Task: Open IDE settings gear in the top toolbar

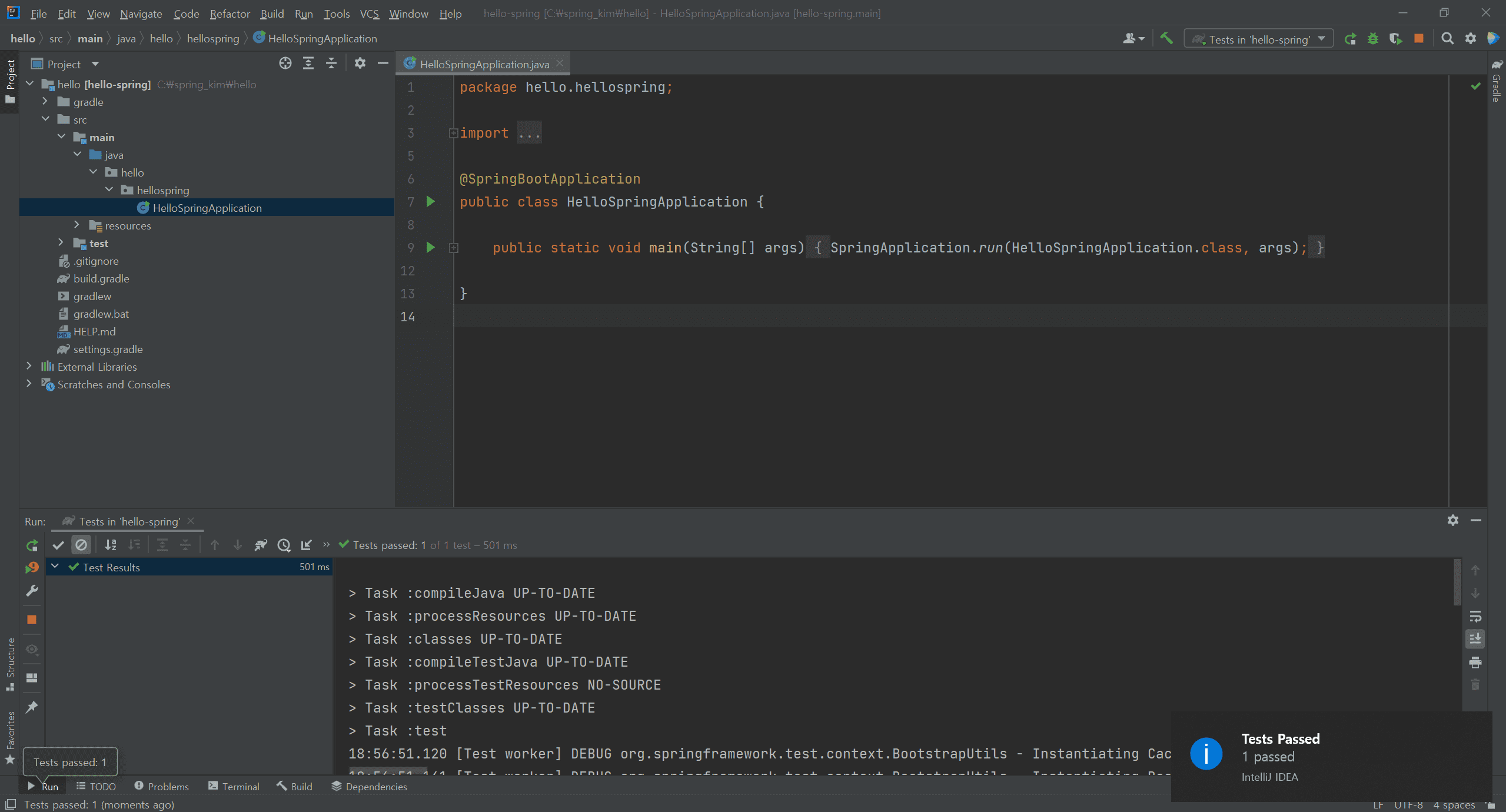Action: click(x=1471, y=39)
